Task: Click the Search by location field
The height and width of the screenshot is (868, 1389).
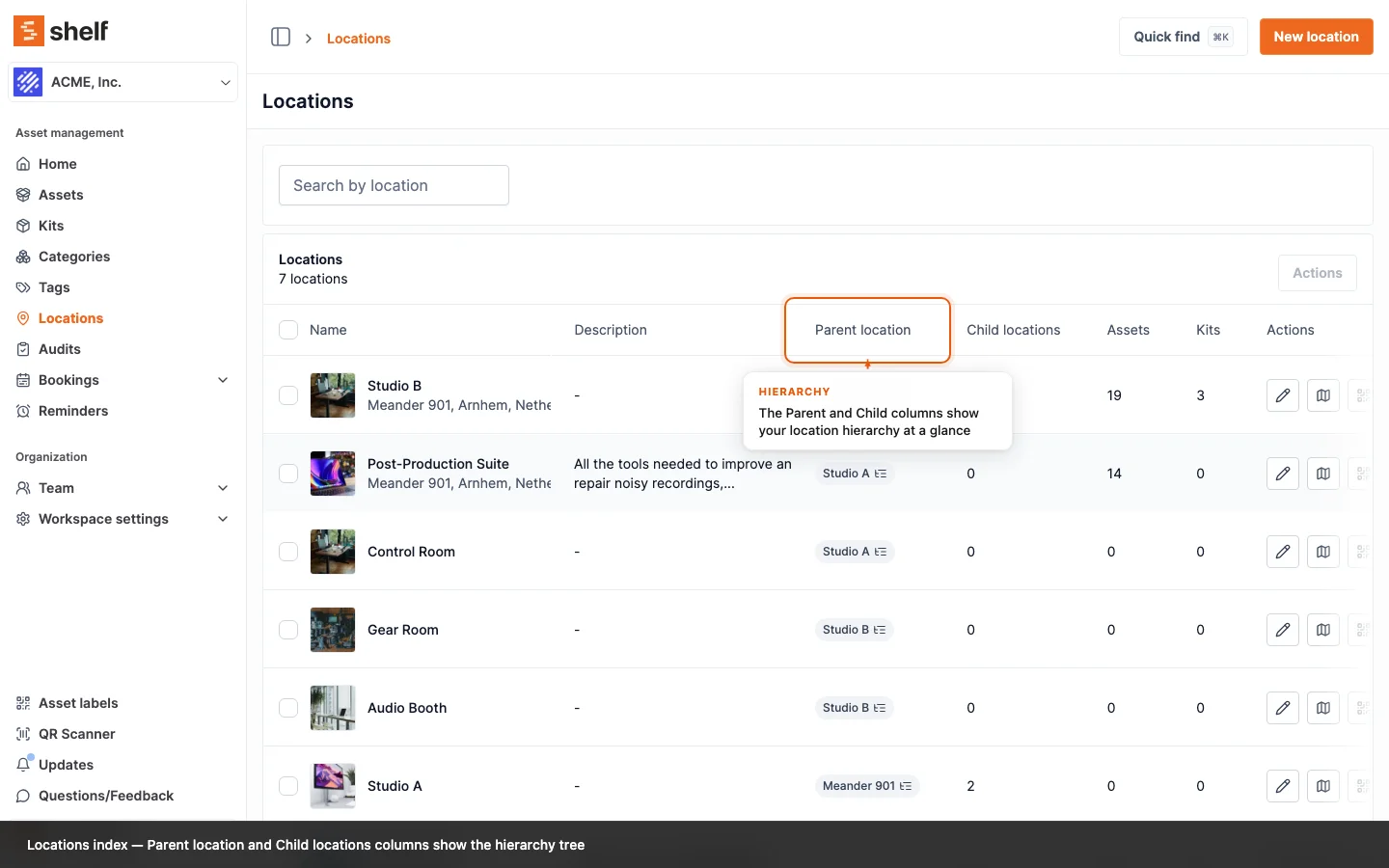Action: coord(394,185)
